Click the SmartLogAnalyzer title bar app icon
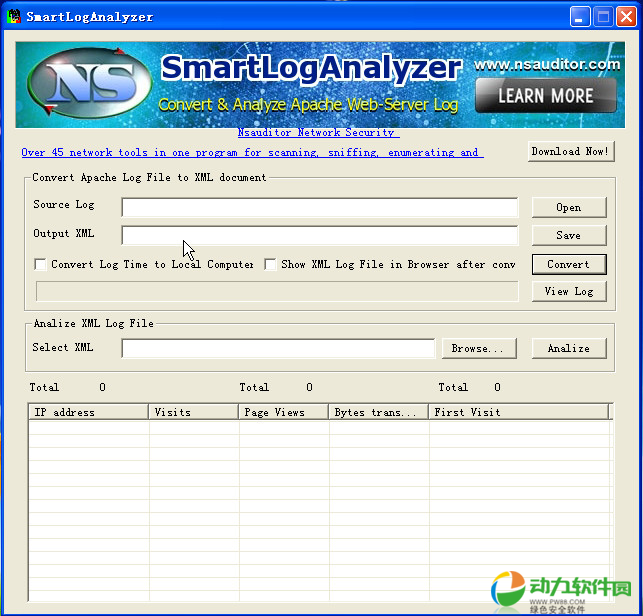Screen dimensions: 643x616 click(14, 16)
